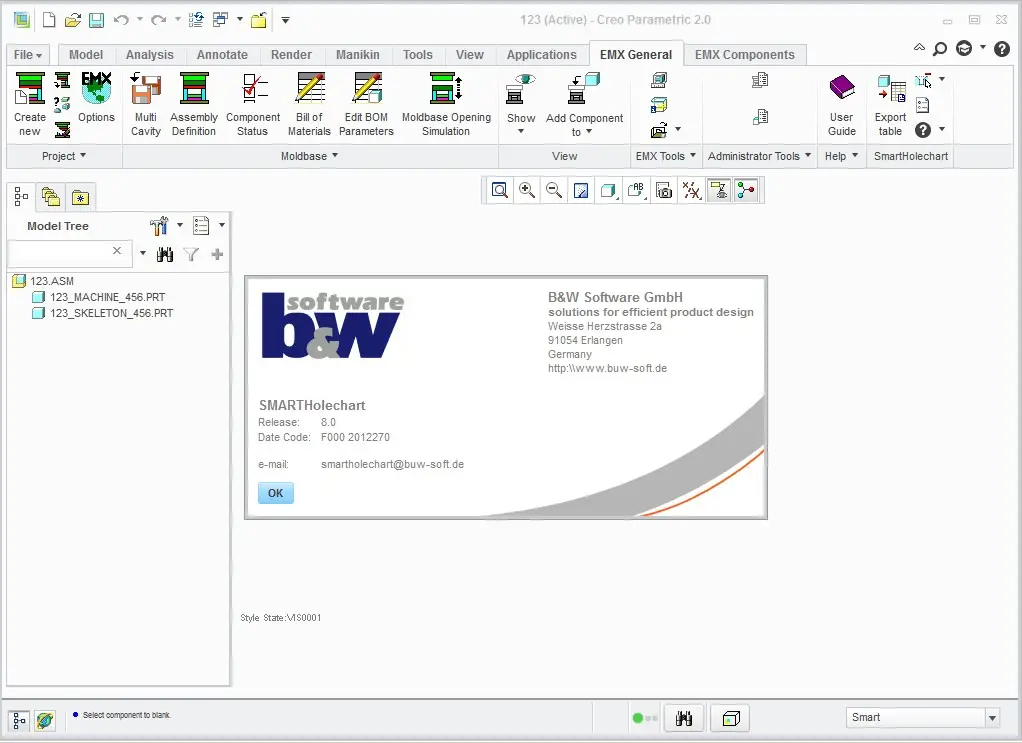Screen dimensions: 1022x743
Task: Open the View Manager camera icon
Action: pyautogui.click(x=664, y=190)
